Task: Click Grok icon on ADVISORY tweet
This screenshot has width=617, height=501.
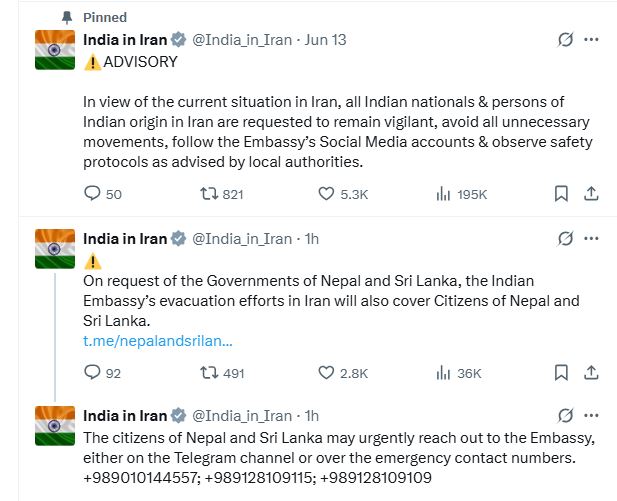Action: (x=564, y=41)
